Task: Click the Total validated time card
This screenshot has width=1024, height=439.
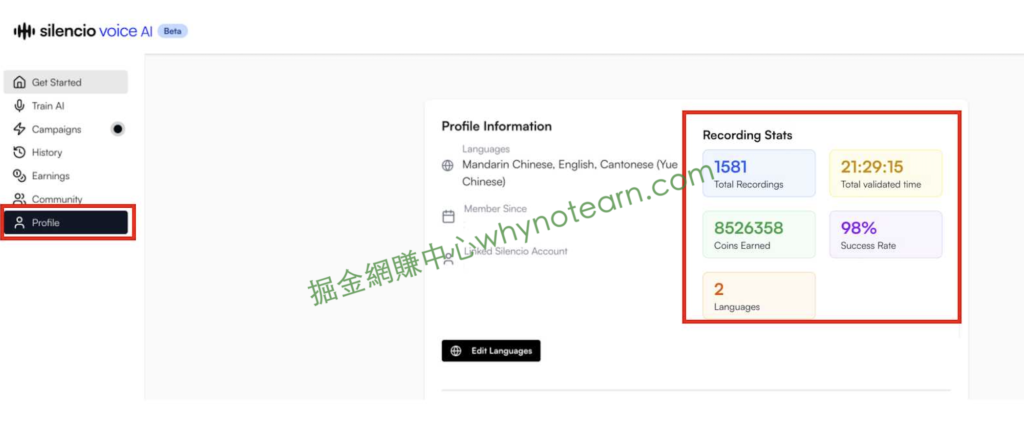Action: (886, 173)
